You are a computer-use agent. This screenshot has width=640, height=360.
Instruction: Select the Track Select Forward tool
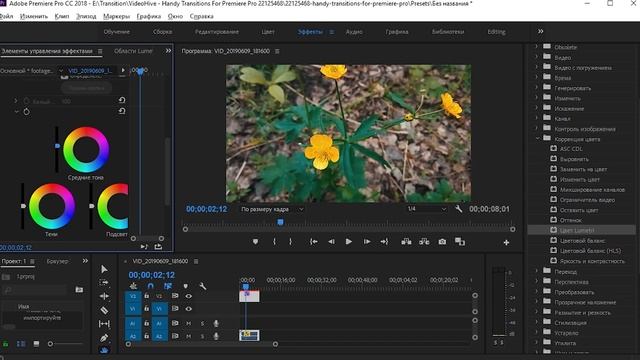tap(104, 282)
